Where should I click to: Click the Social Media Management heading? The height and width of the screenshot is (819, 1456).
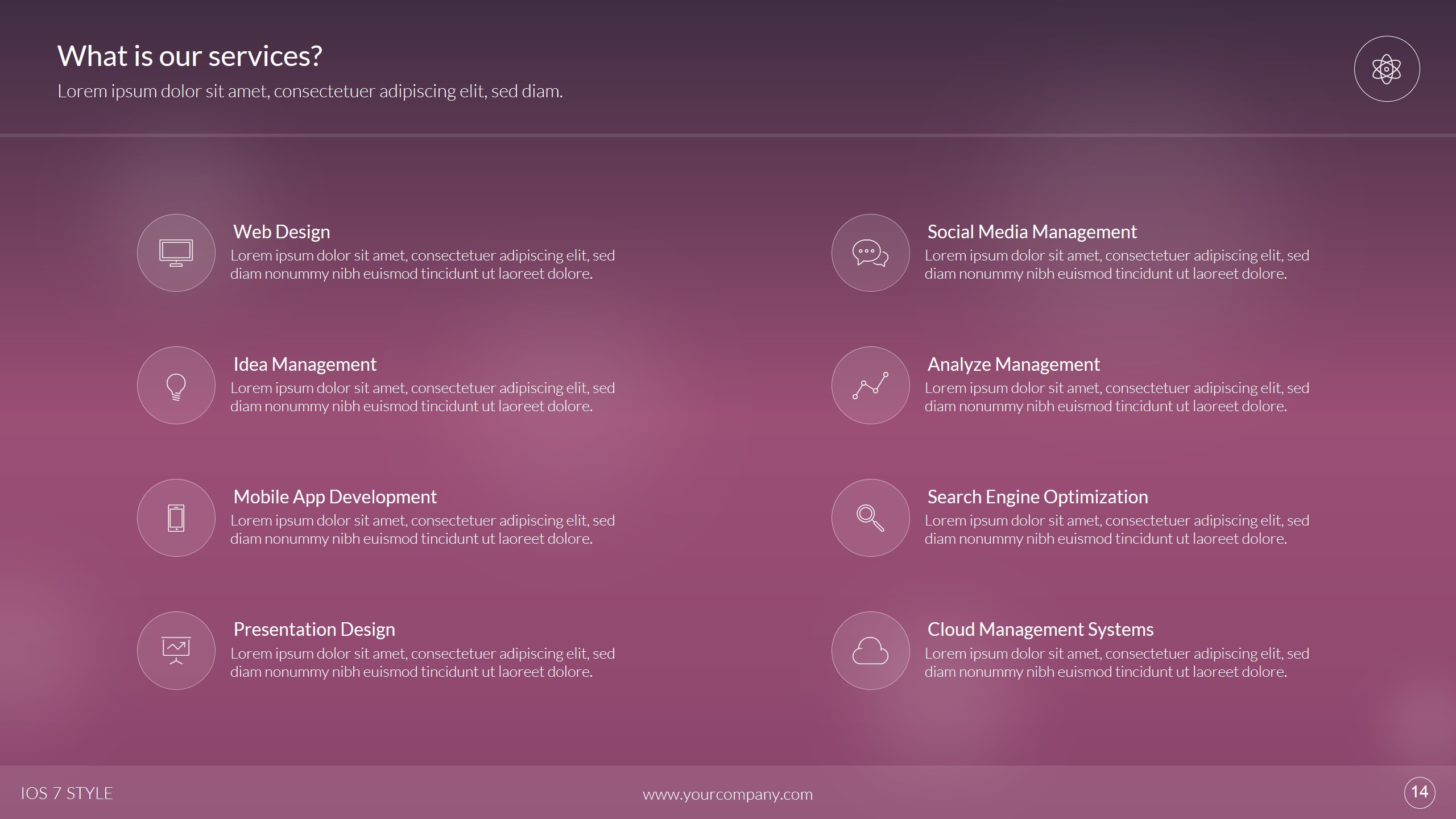[1032, 231]
